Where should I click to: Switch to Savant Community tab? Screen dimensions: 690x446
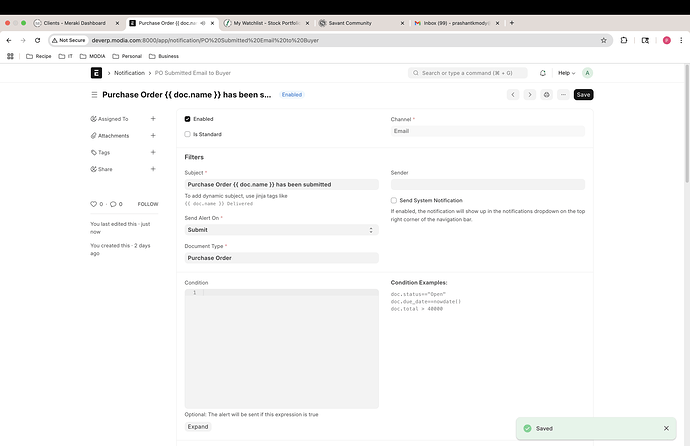(x=350, y=23)
